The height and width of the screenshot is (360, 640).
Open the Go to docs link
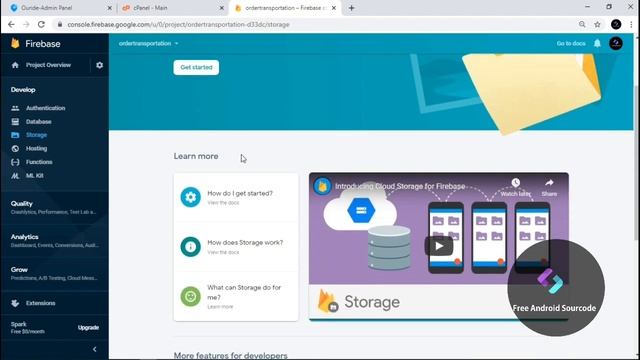(x=571, y=43)
